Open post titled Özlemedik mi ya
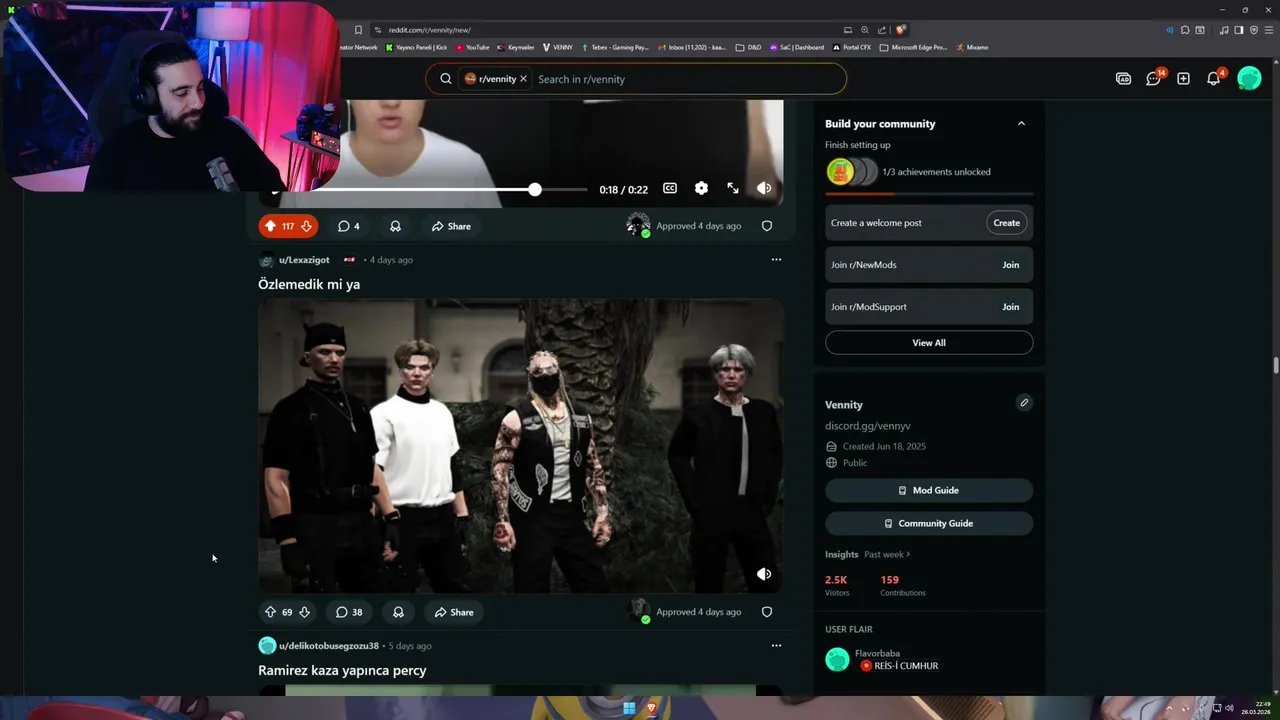1280x720 pixels. coord(309,284)
